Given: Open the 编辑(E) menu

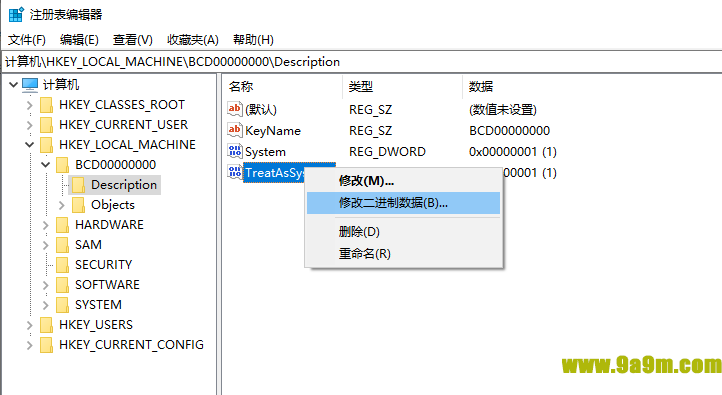Looking at the screenshot, I should pyautogui.click(x=79, y=40).
